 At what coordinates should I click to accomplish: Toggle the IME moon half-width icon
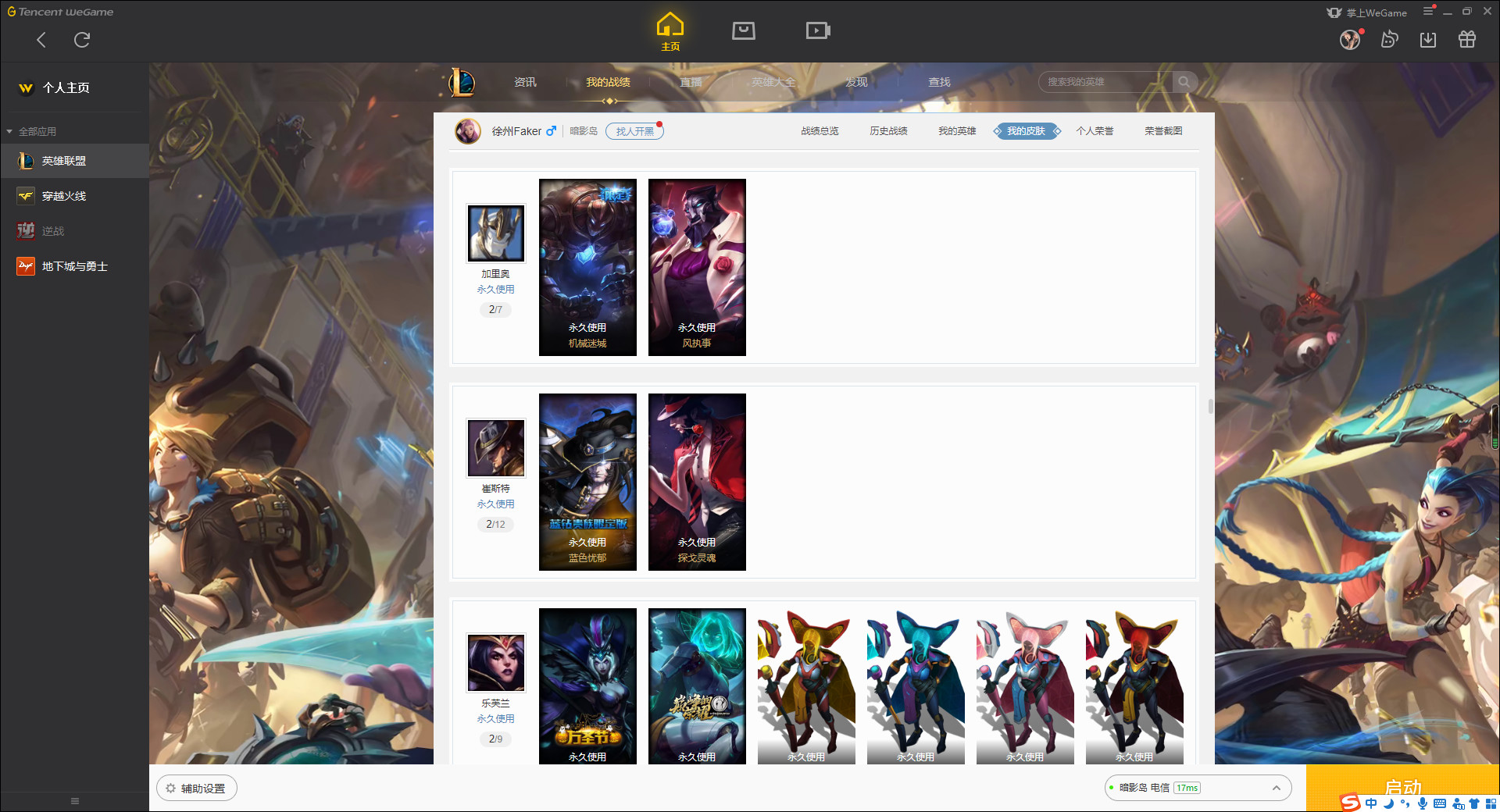[1389, 803]
